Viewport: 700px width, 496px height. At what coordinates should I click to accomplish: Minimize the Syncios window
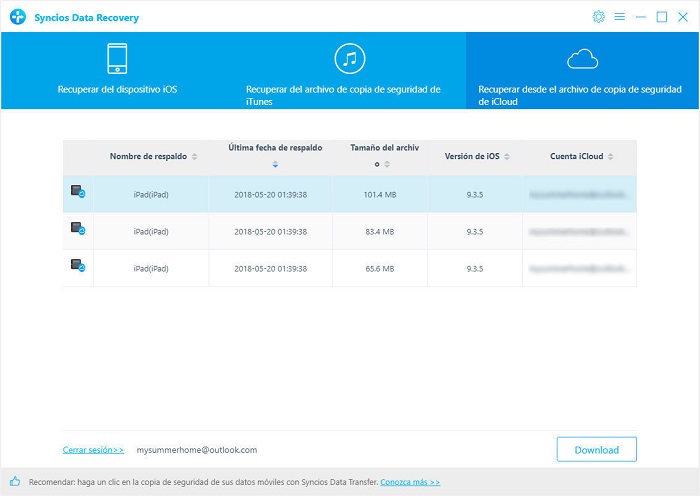(641, 17)
